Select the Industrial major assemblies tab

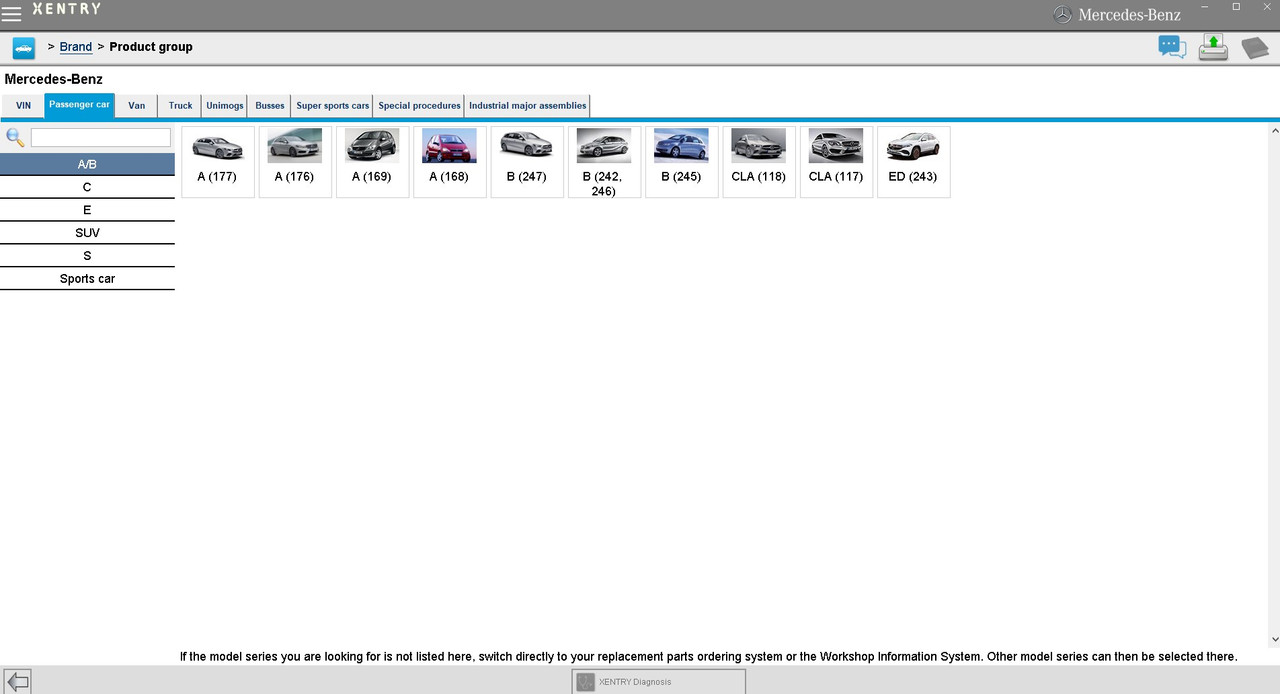pos(528,106)
